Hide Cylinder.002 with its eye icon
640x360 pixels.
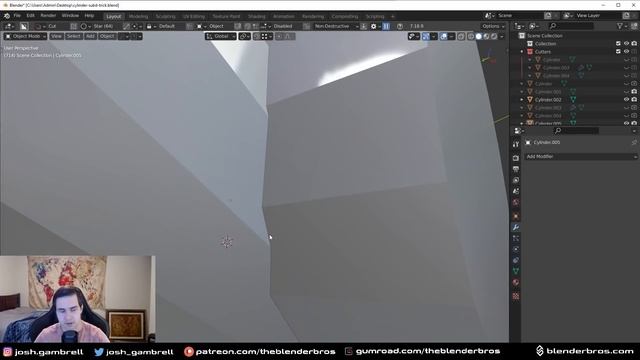pos(626,99)
